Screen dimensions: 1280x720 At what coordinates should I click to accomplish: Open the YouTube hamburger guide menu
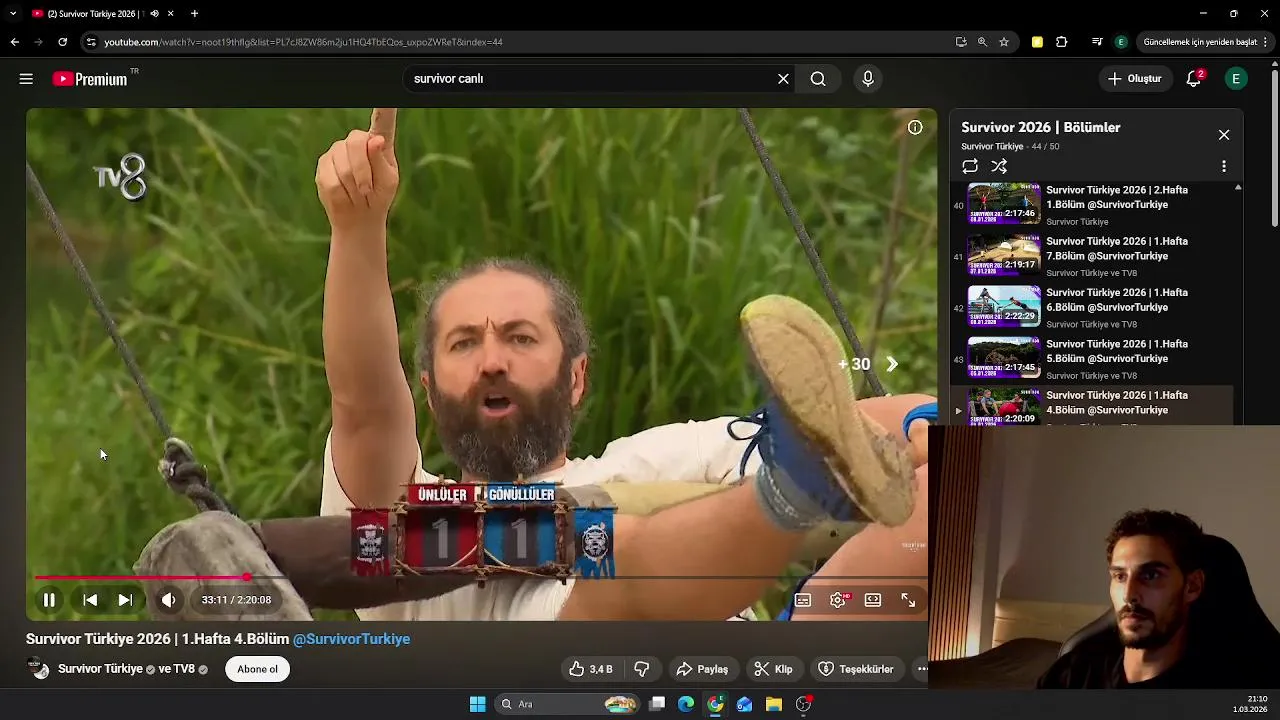(26, 79)
